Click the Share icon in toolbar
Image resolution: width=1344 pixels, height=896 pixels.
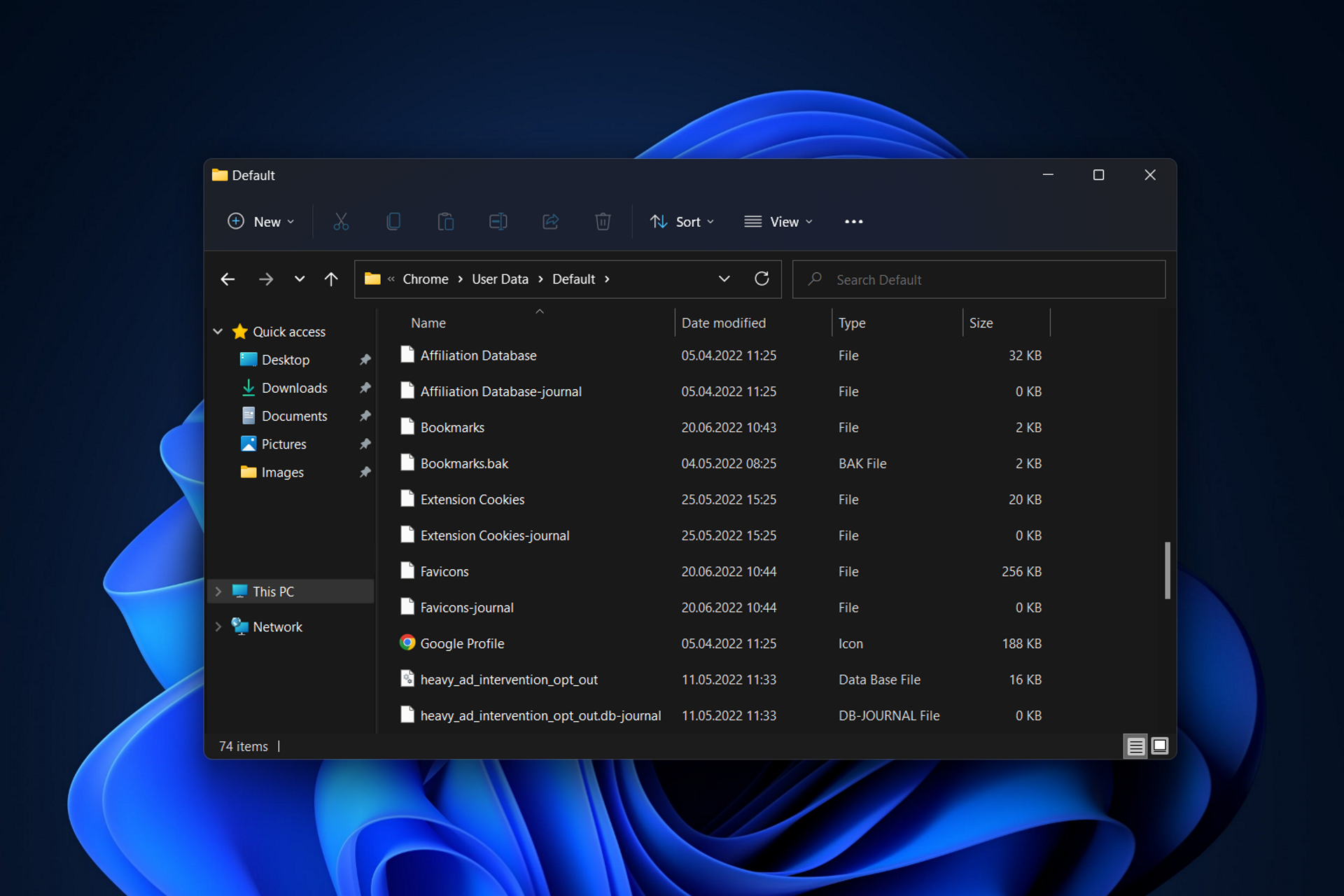tap(551, 222)
